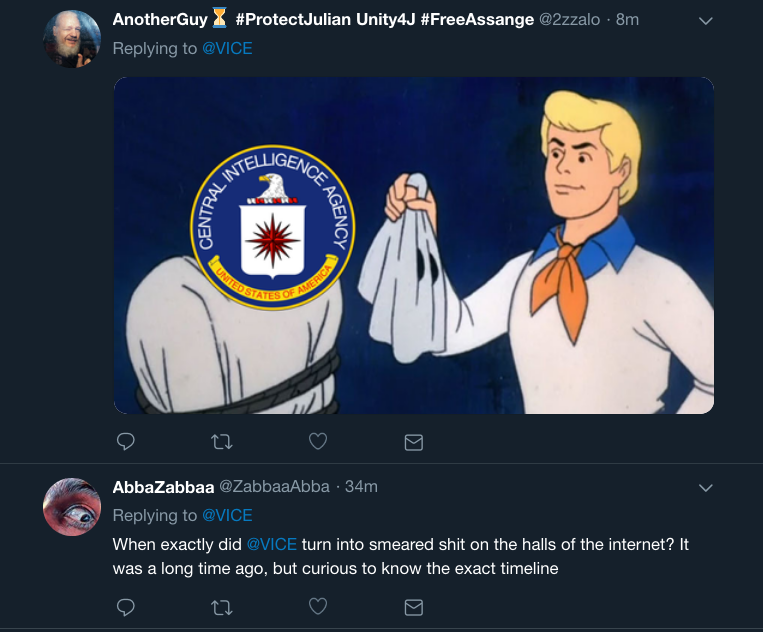The image size is (763, 632).
Task: Share AbbaZabbaa's tweet via envelope icon
Action: tap(413, 607)
